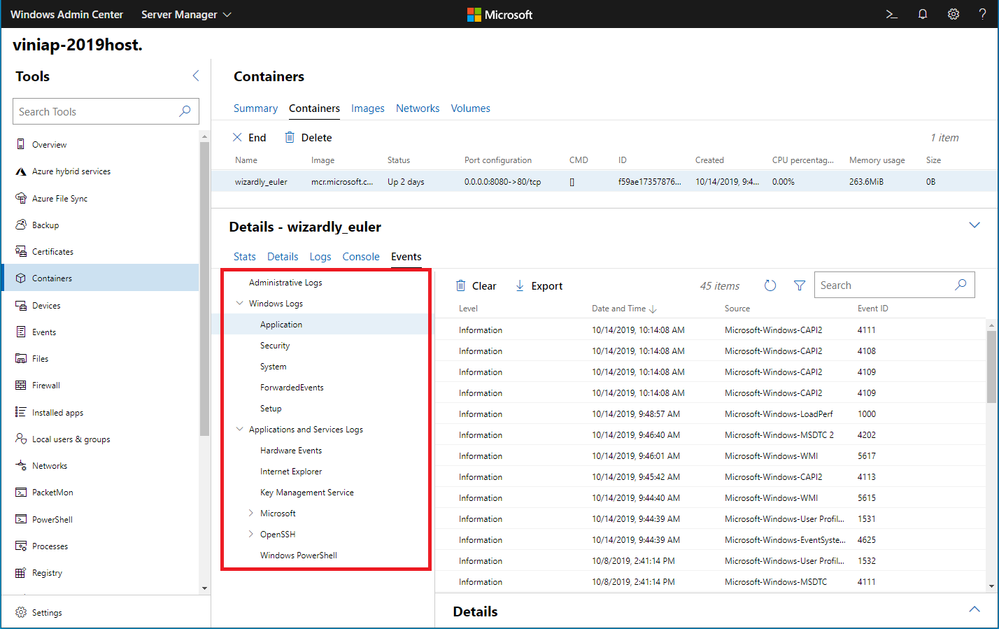
Task: Switch to the Networks tab
Action: [417, 108]
